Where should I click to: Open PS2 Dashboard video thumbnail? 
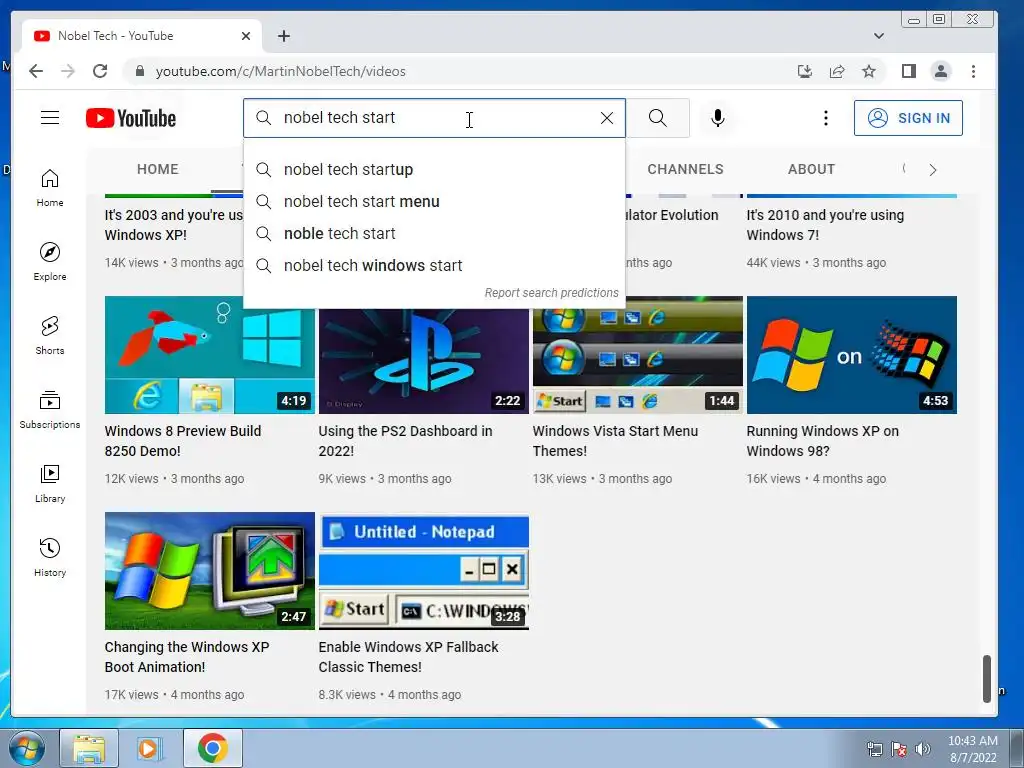tap(423, 361)
